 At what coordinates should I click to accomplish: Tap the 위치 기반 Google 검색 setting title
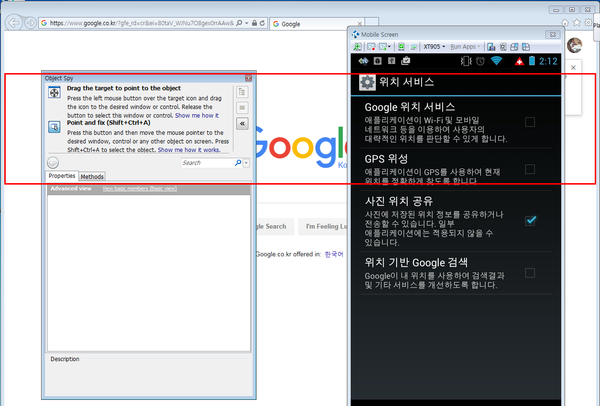(x=416, y=263)
